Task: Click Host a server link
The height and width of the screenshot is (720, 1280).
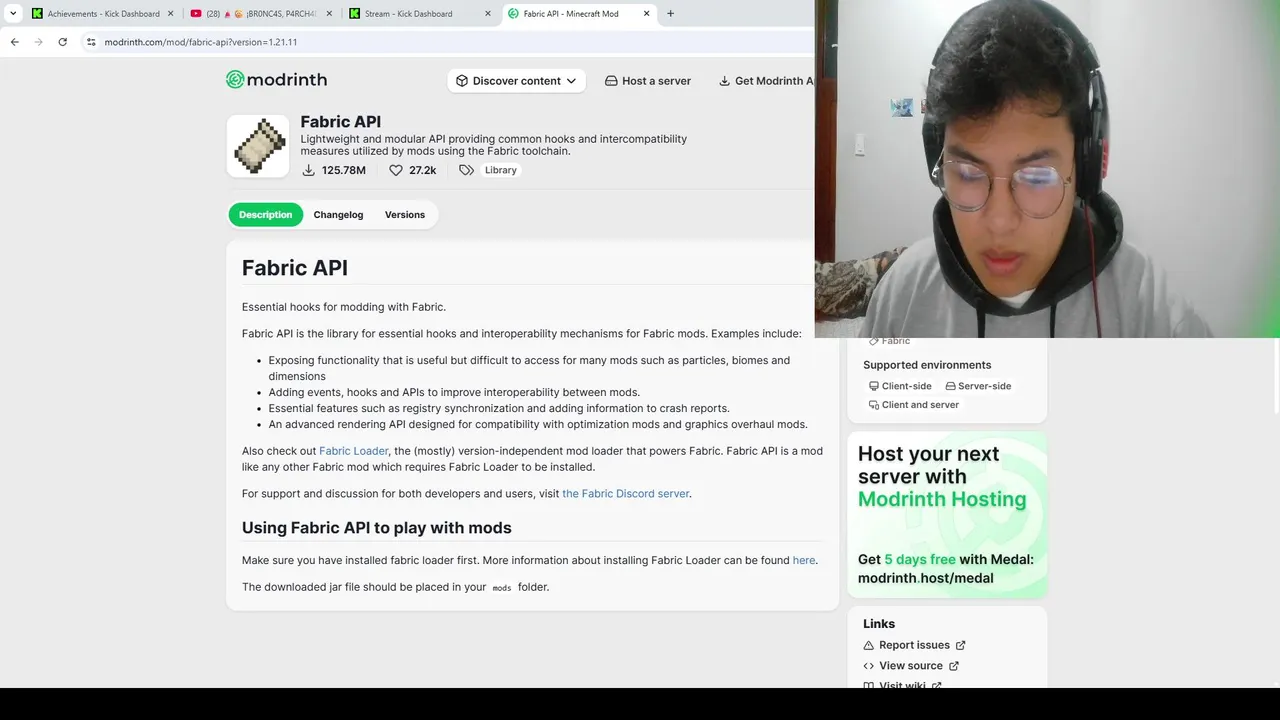Action: point(648,81)
